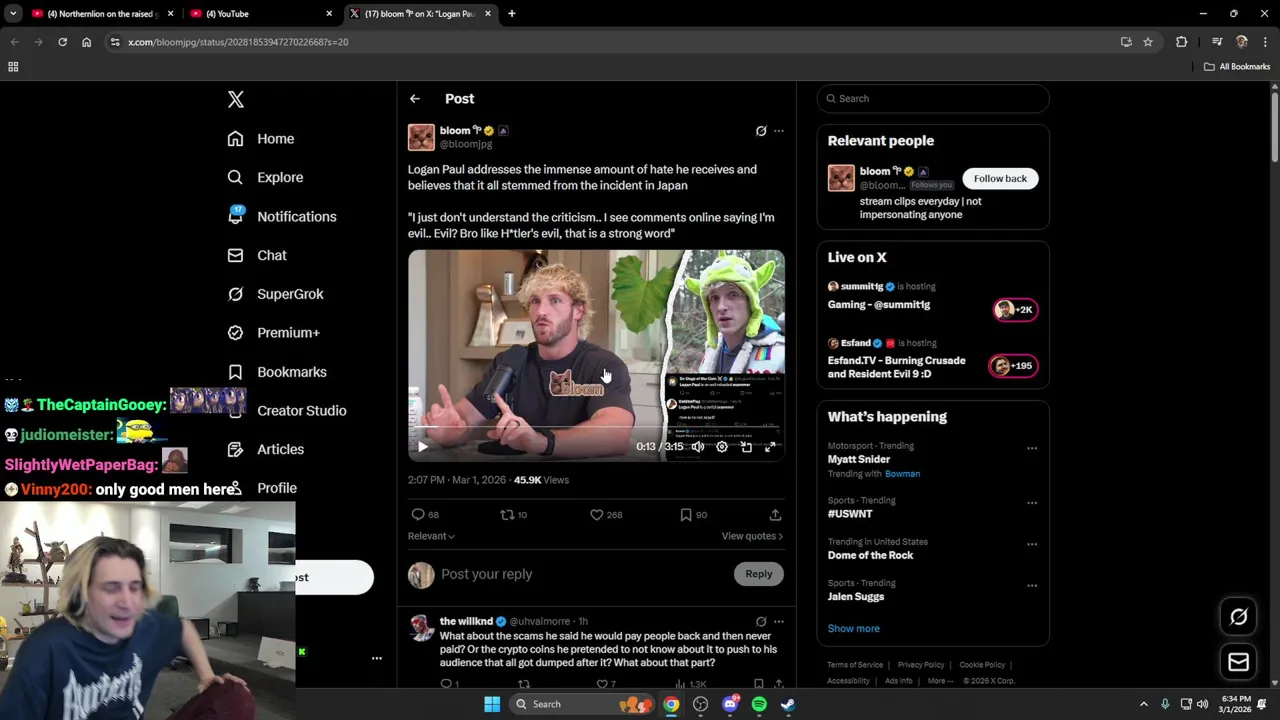The width and height of the screenshot is (1280, 720).
Task: Open more options for #USWNT trend
Action: [1032, 503]
